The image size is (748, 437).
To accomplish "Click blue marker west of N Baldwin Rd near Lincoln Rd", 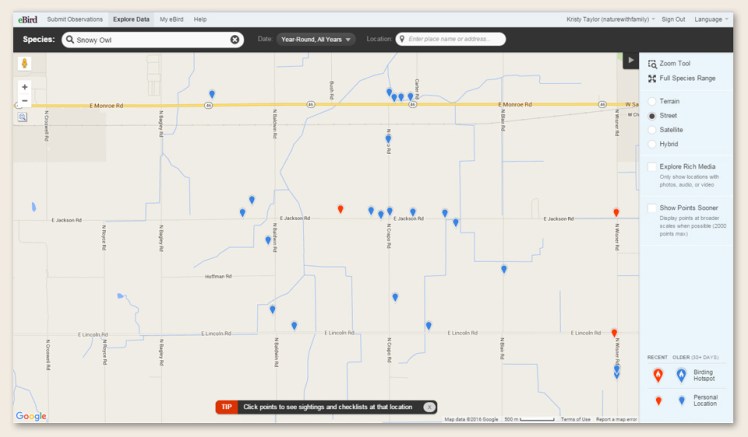I will click(272, 310).
